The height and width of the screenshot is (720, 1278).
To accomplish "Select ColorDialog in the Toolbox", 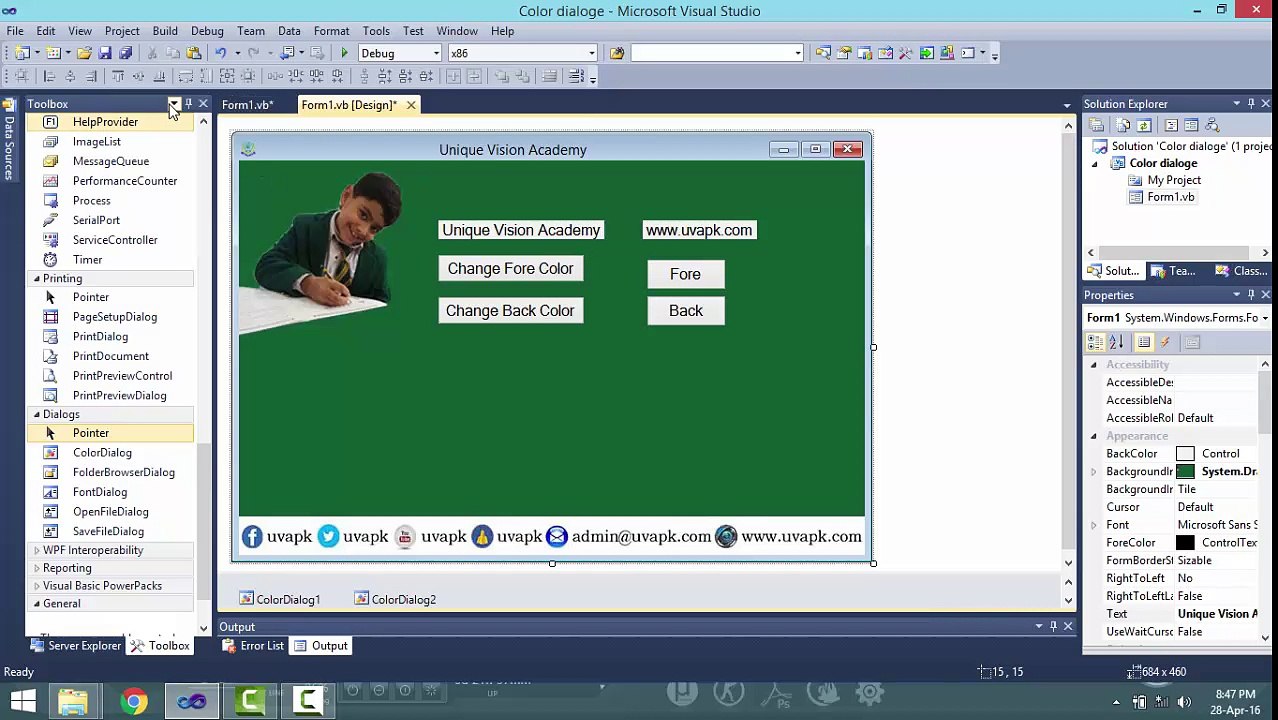I will 102,453.
